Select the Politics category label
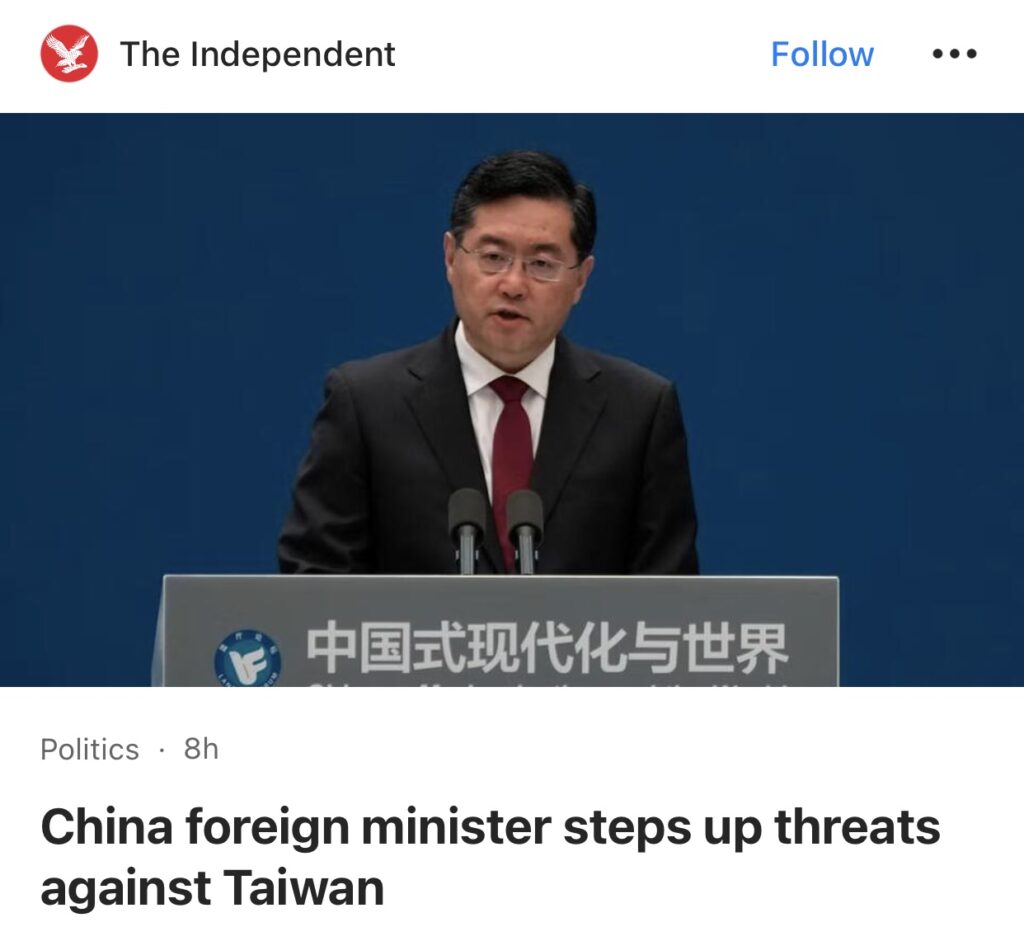1024x941 pixels. [x=89, y=749]
